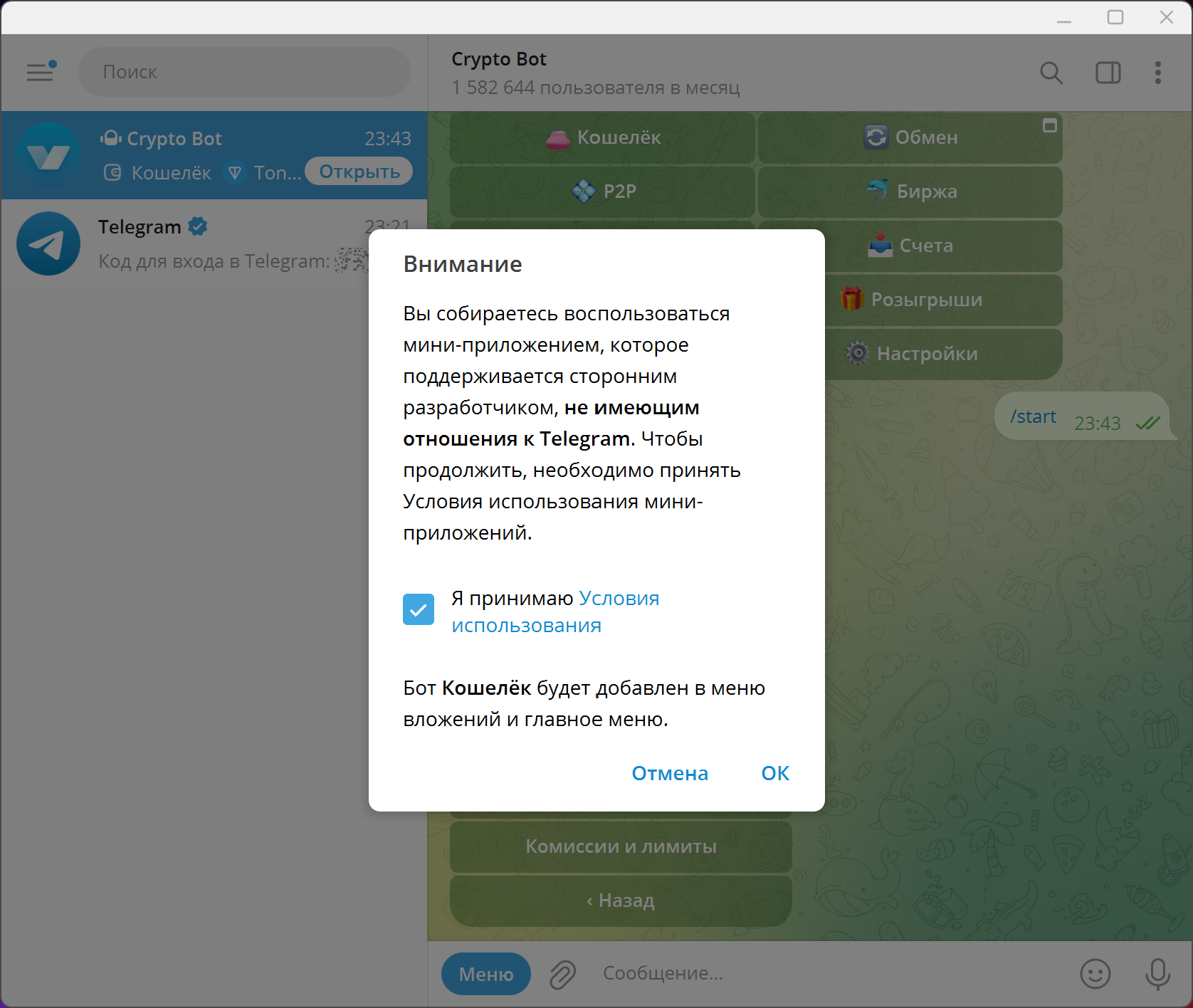This screenshot has width=1193, height=1008.
Task: Confirm the dialog with OK
Action: pos(775,773)
